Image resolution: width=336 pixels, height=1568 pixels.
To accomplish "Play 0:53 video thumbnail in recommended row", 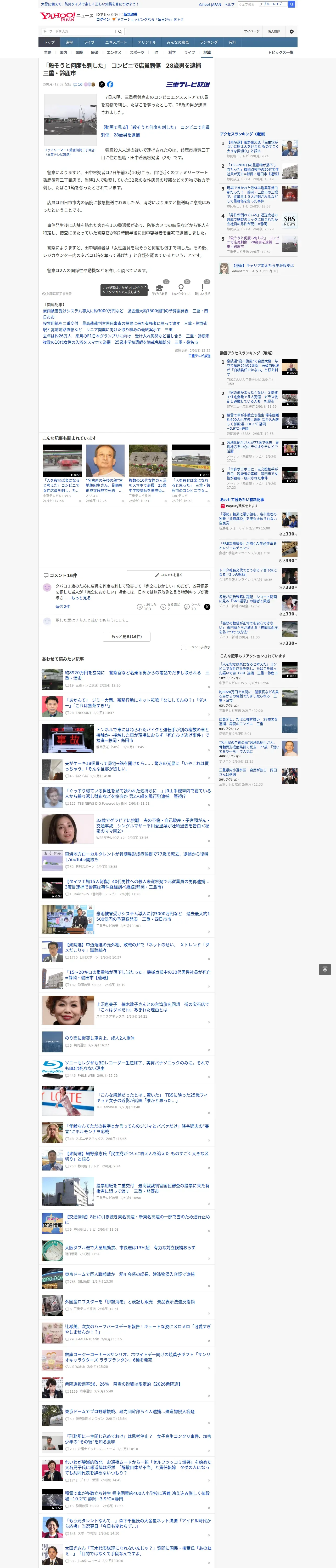I will click(x=62, y=461).
